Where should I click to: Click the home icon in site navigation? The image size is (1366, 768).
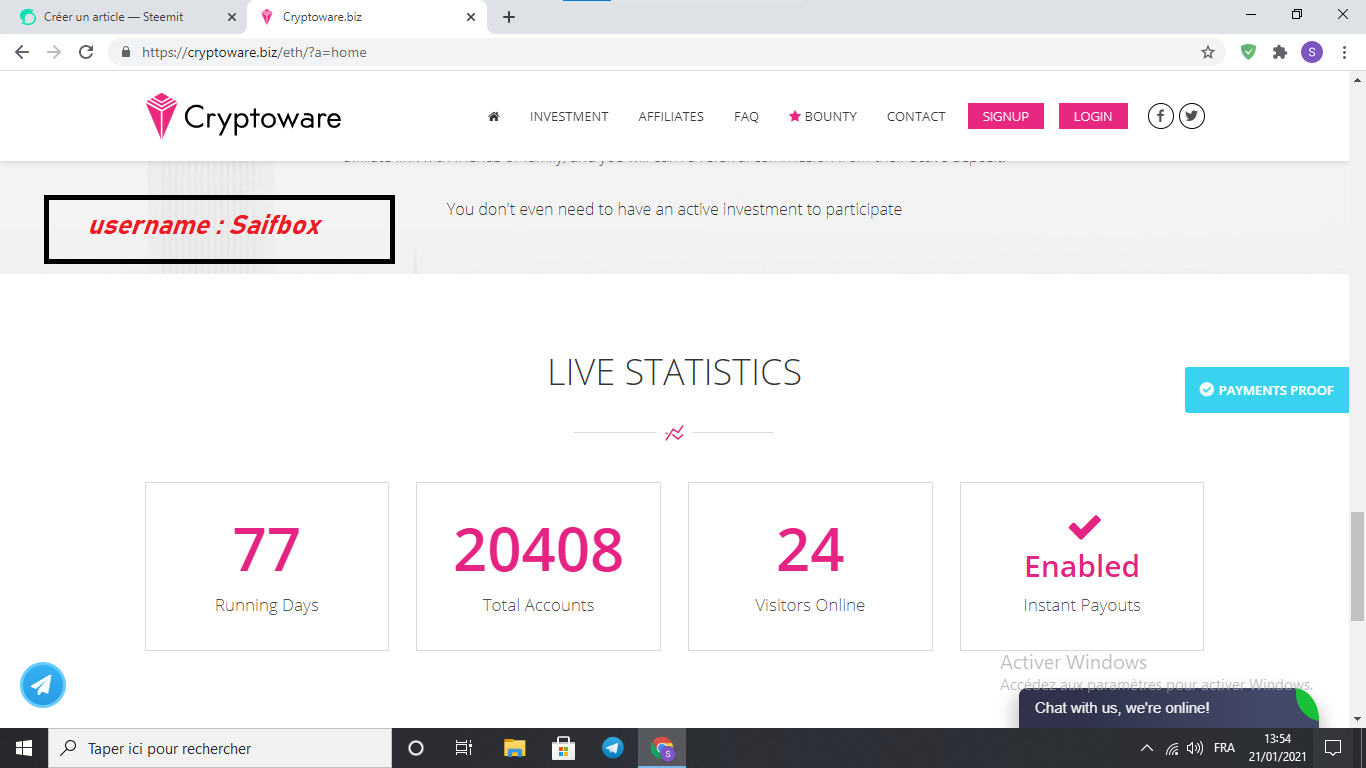493,117
